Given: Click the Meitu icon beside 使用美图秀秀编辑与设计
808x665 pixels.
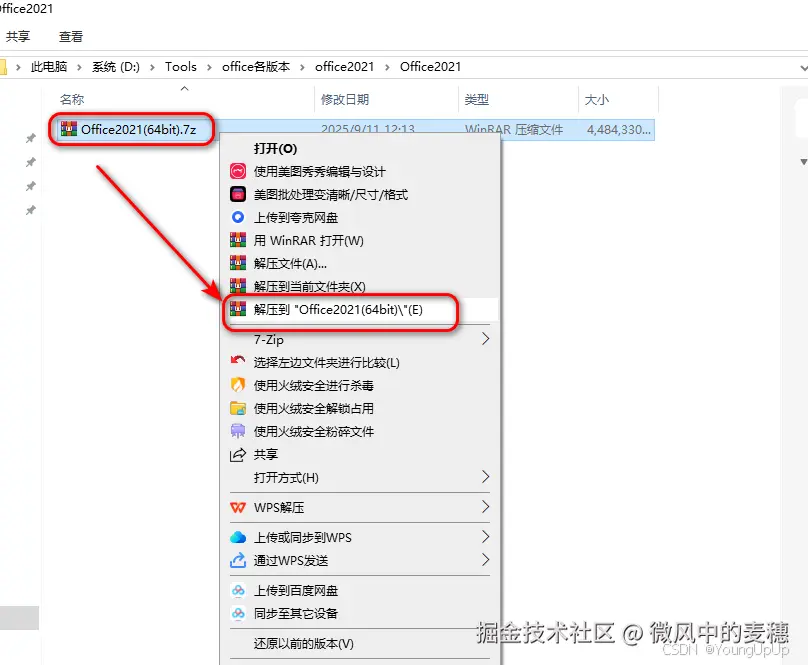Looking at the screenshot, I should 239,171.
